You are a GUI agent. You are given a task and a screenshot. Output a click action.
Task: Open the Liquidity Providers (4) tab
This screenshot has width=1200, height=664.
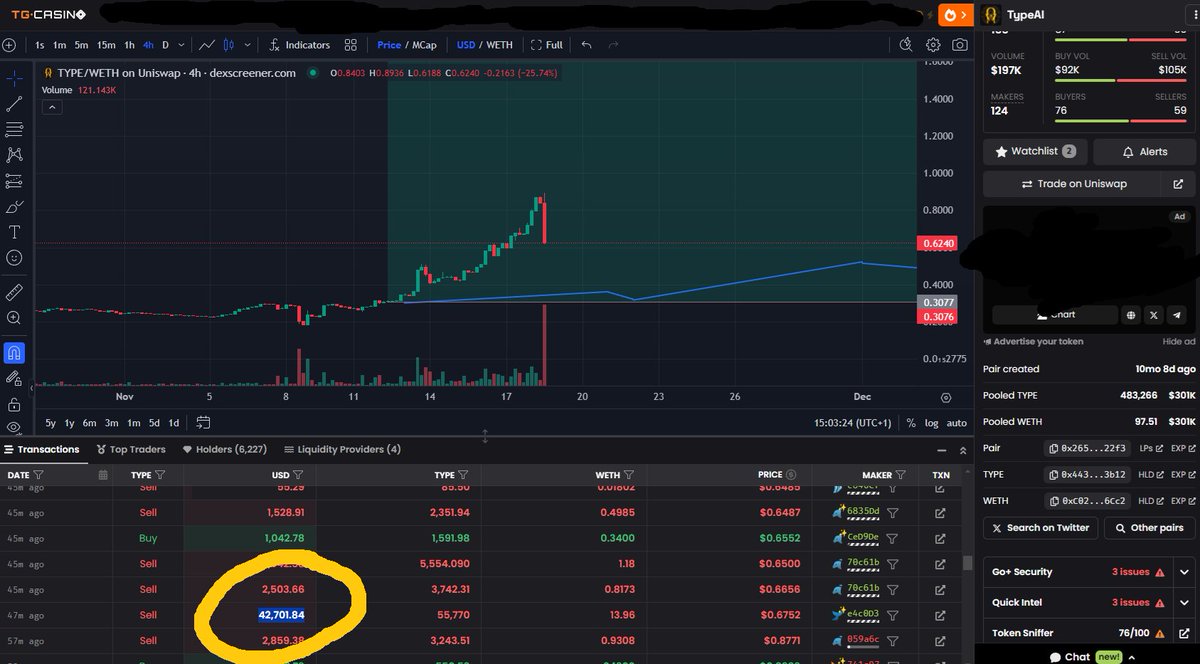click(x=342, y=449)
